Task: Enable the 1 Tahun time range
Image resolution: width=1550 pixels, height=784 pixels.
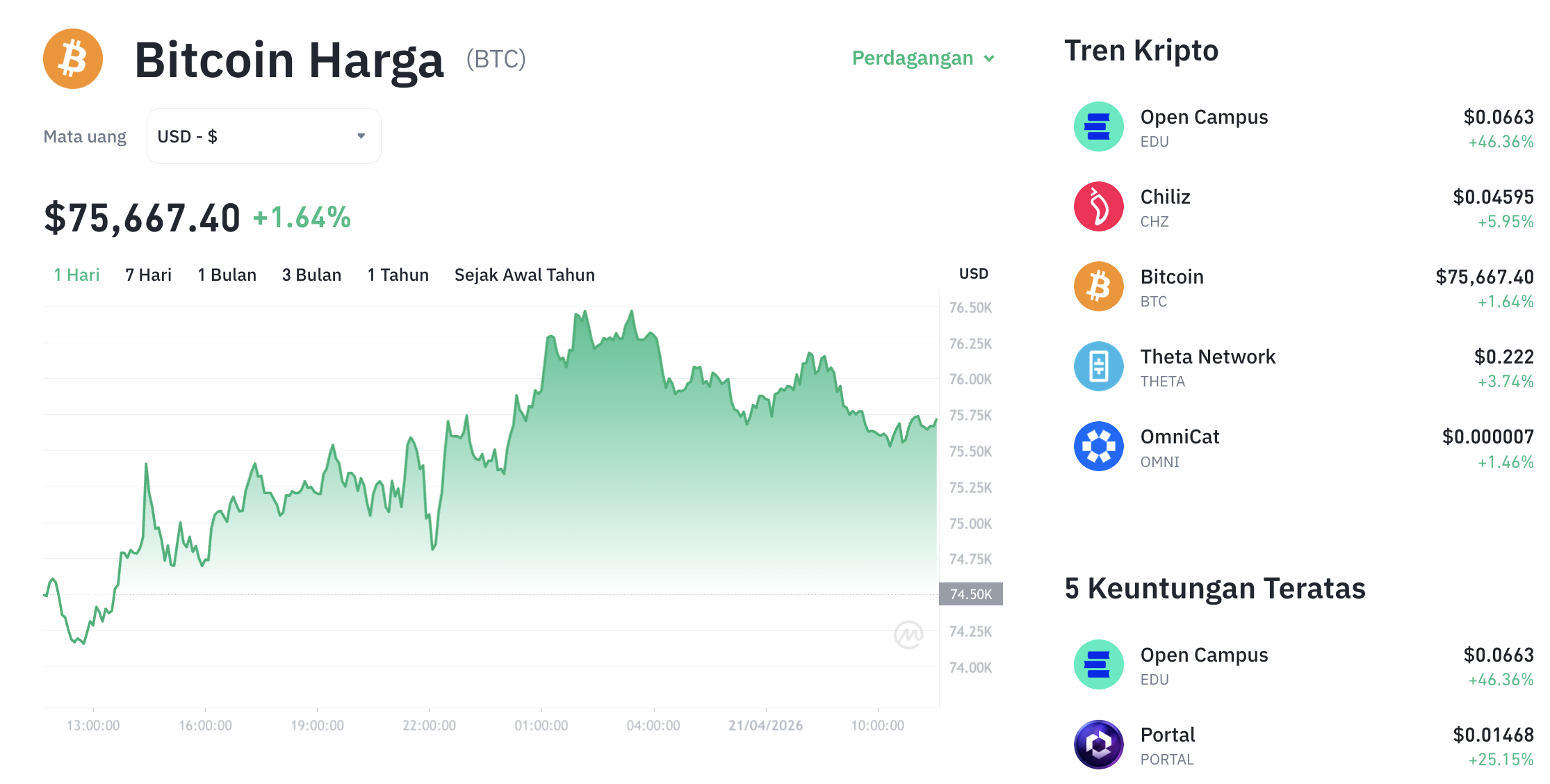Action: (x=398, y=275)
